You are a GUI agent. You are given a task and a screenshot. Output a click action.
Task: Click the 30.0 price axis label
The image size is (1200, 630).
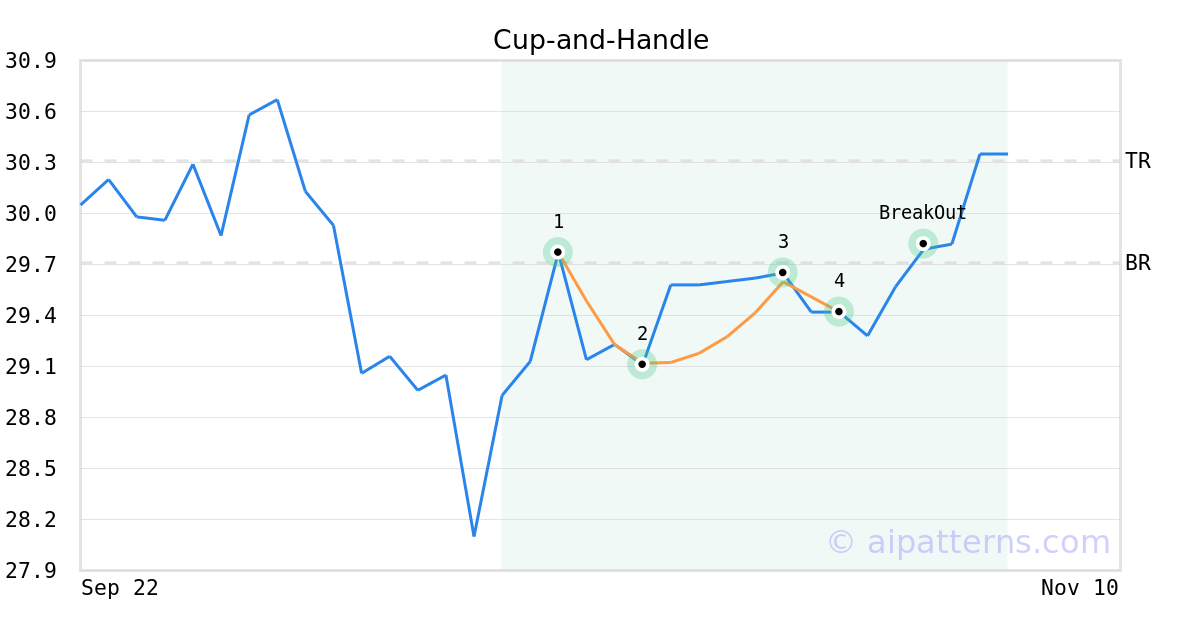(x=30, y=214)
